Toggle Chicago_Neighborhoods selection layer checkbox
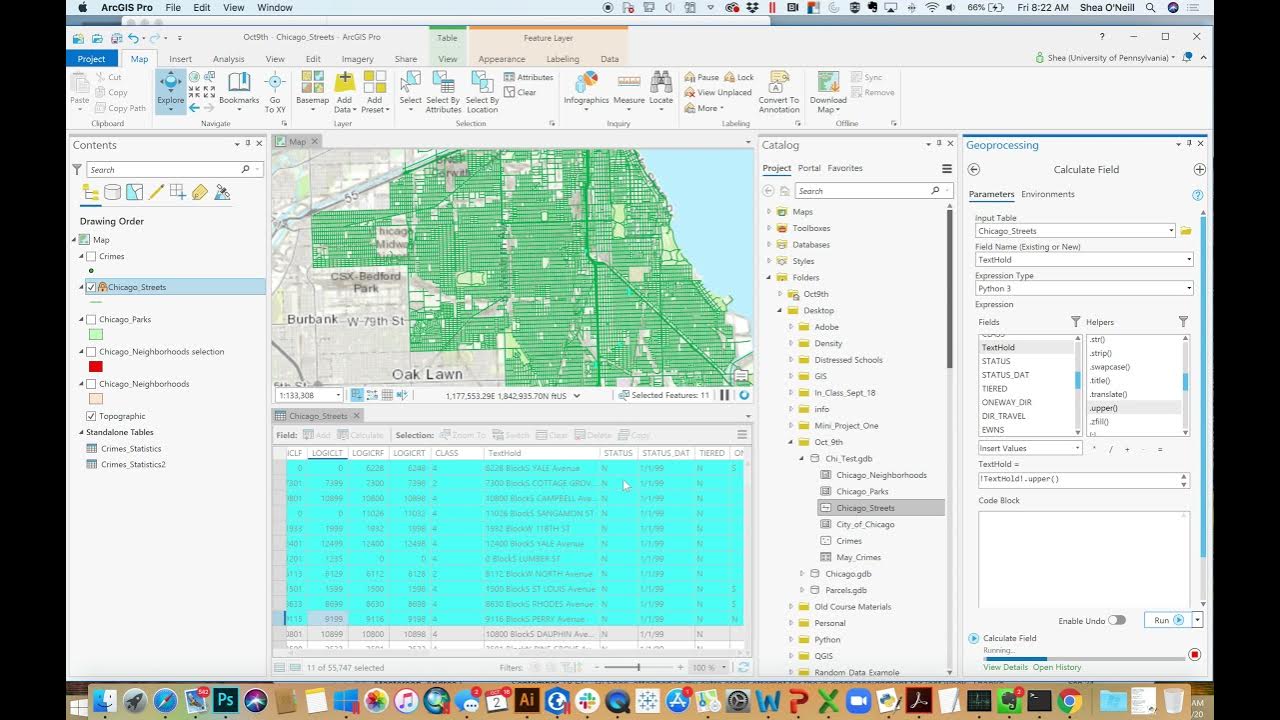Viewport: 1280px width, 720px height. [92, 352]
